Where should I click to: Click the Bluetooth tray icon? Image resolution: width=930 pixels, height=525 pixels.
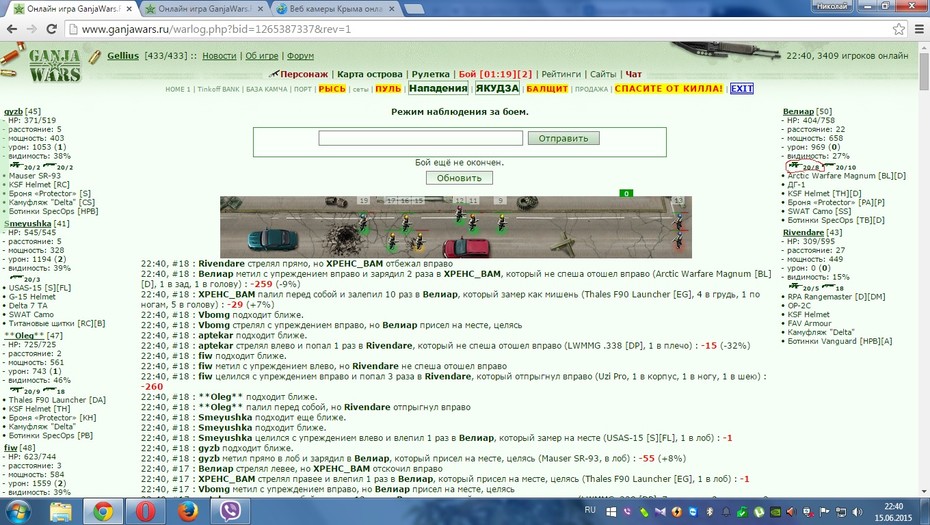(709, 511)
